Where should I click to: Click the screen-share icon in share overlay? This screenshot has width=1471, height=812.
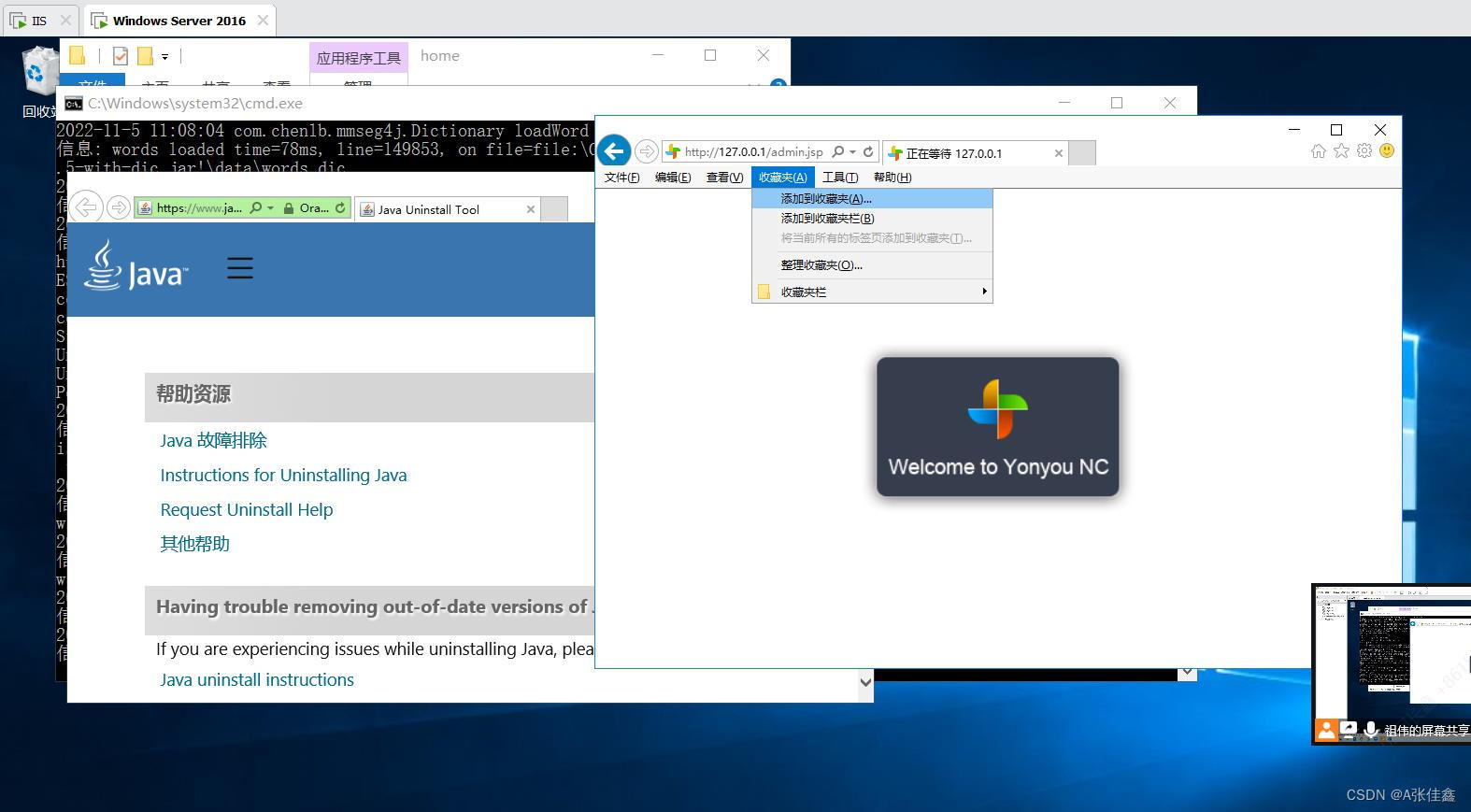tap(1349, 730)
